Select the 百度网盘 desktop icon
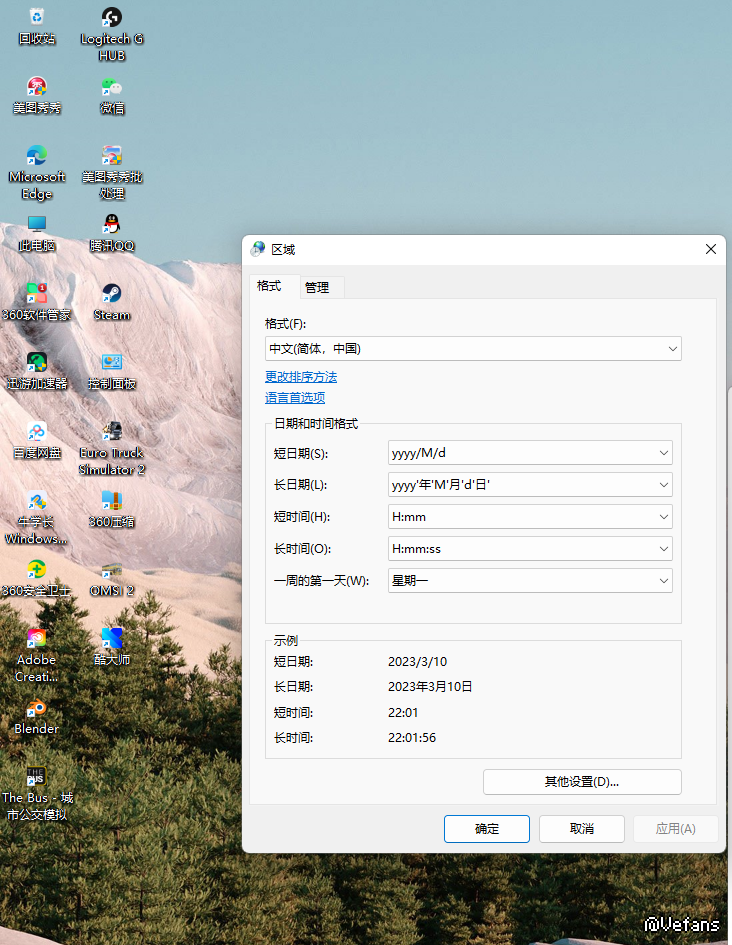Viewport: 732px width, 945px height. 37,432
